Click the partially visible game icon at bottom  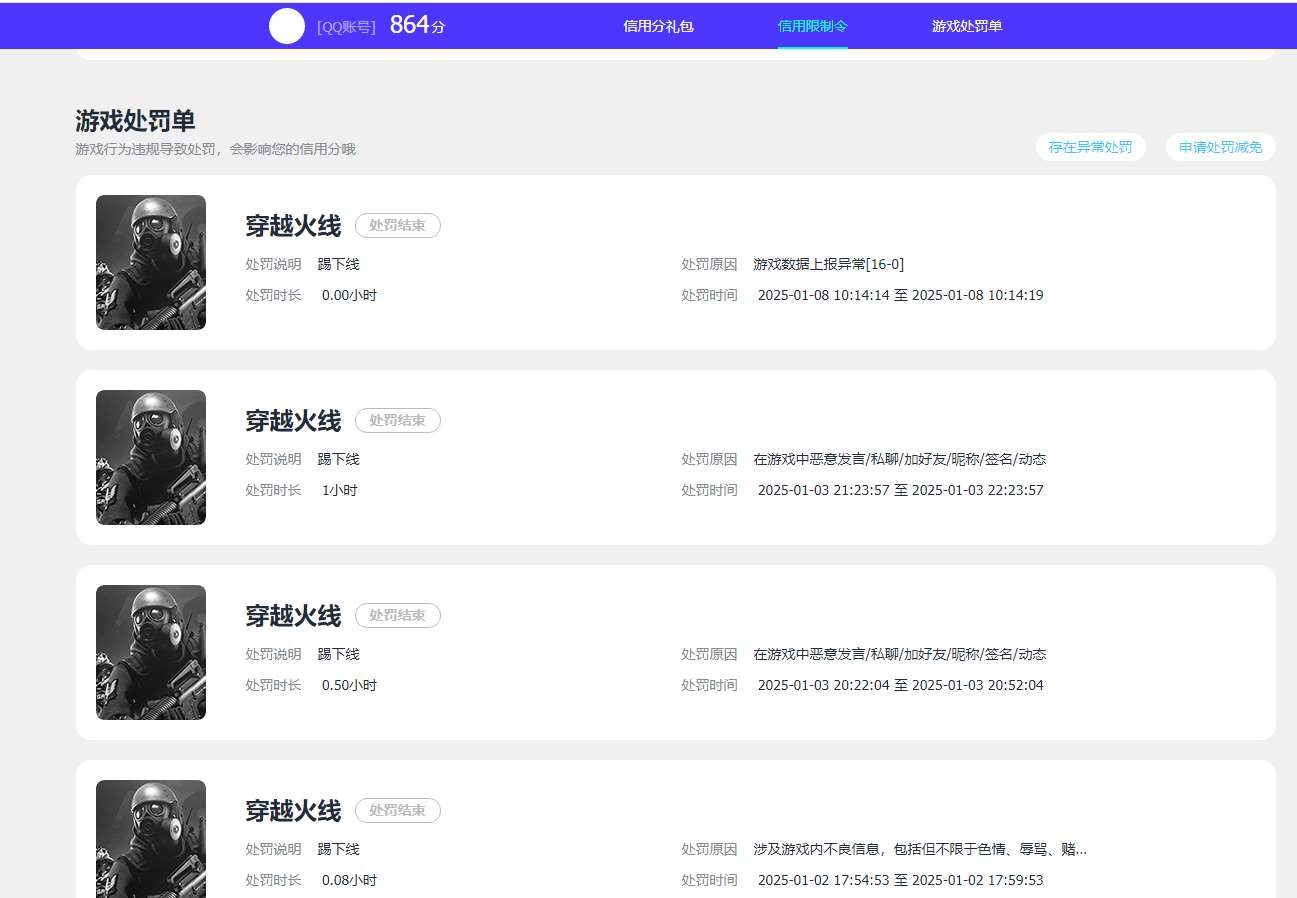click(x=150, y=845)
